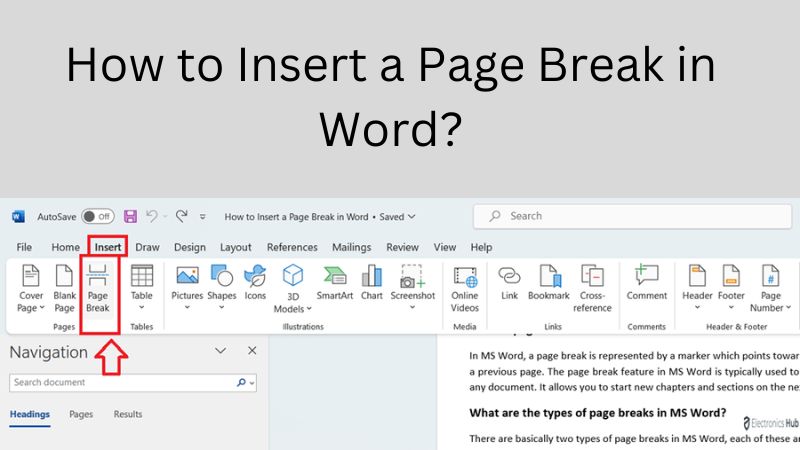Viewport: 800px width, 450px height.
Task: Add a new Comment
Action: pos(646,282)
